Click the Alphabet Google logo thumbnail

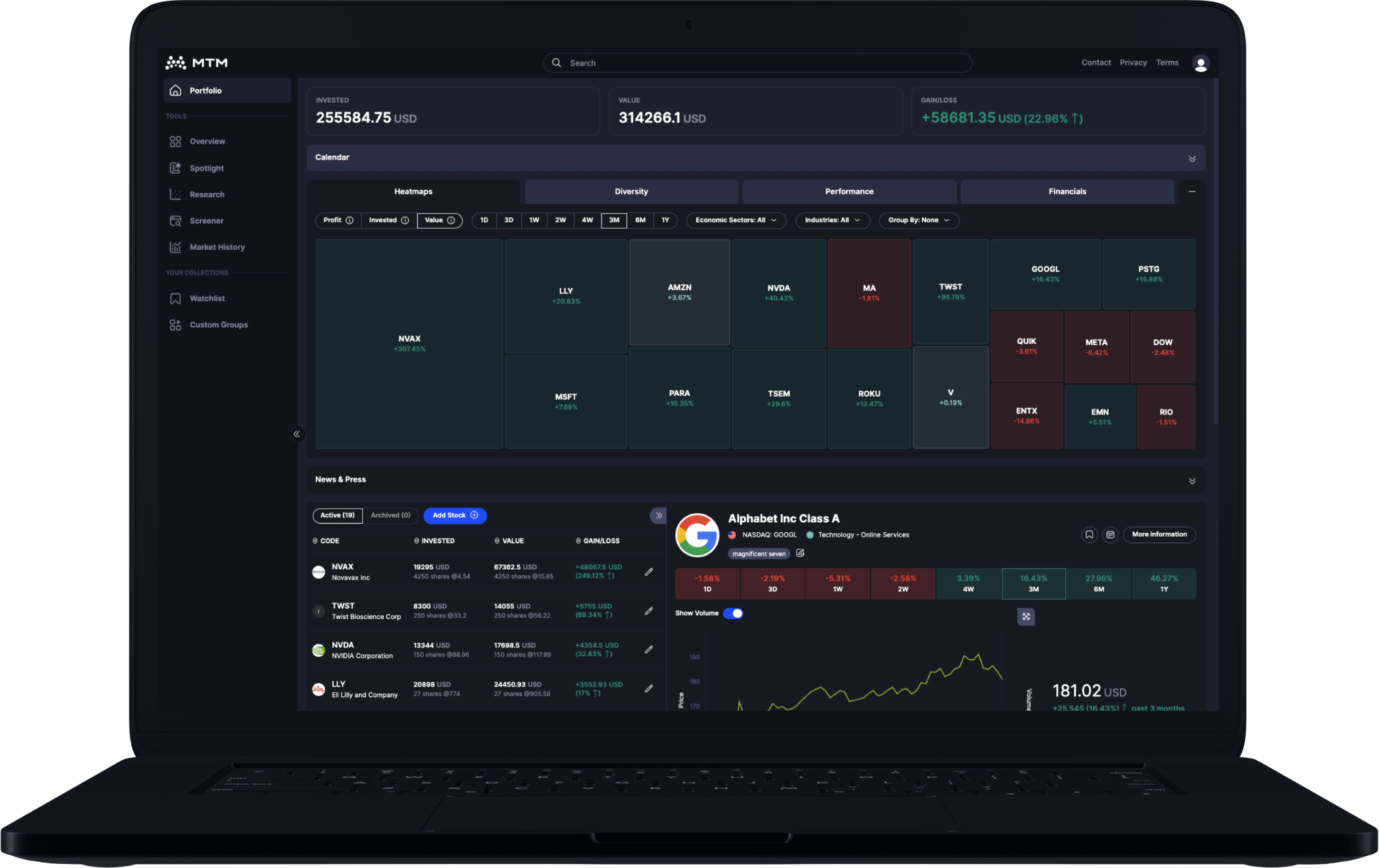tap(697, 535)
